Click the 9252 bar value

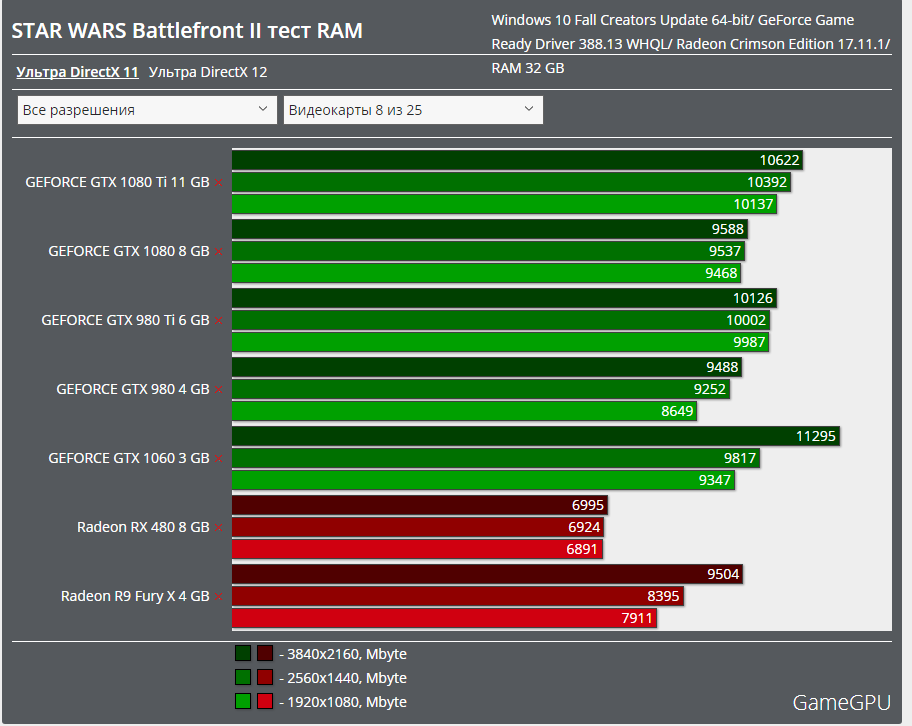click(x=710, y=389)
